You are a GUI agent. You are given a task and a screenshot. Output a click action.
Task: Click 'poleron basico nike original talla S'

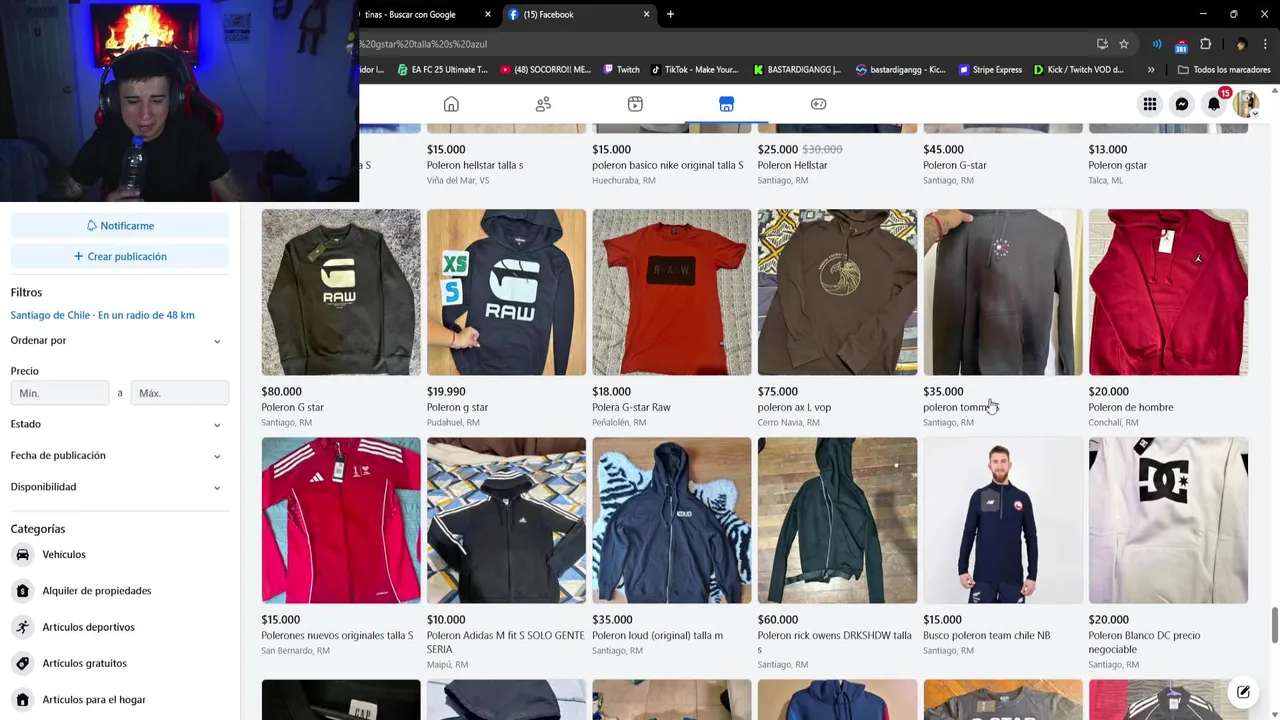tap(668, 165)
